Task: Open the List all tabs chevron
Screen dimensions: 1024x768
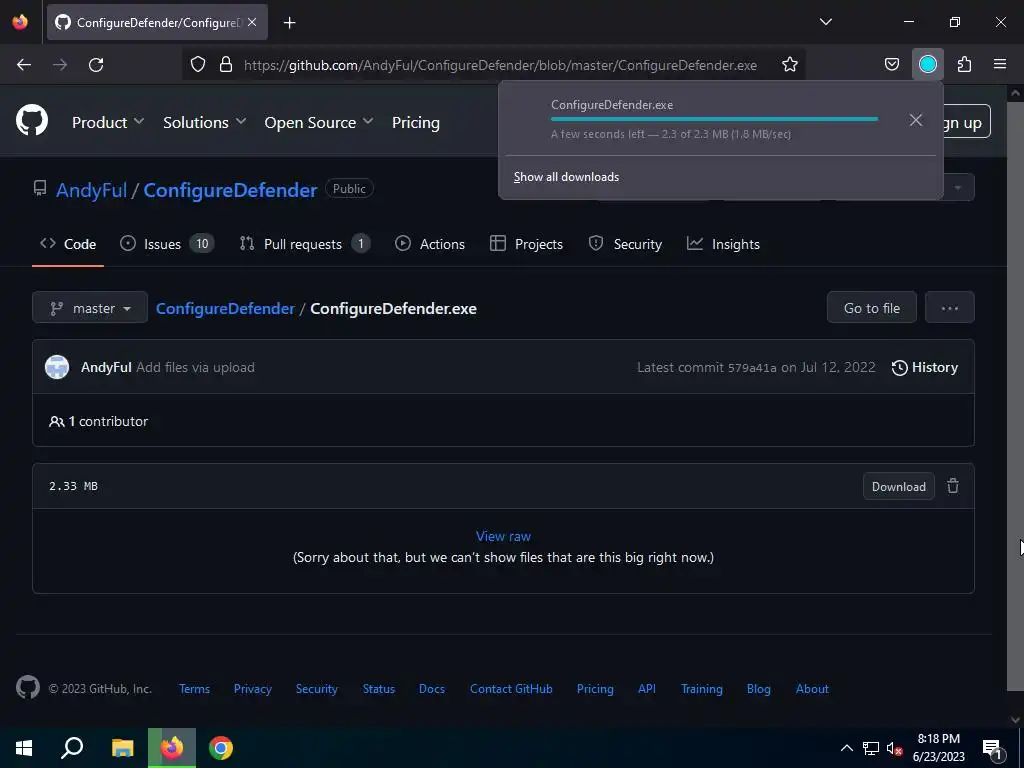Action: pyautogui.click(x=825, y=22)
